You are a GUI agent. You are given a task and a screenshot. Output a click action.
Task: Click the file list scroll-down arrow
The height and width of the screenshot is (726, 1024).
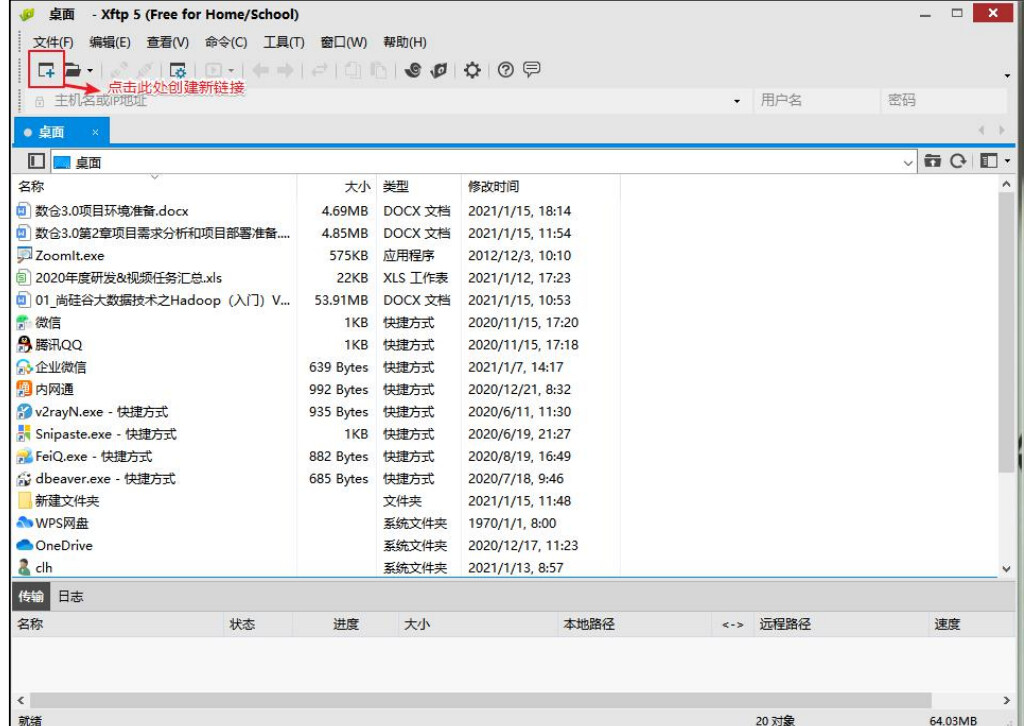tap(1006, 569)
